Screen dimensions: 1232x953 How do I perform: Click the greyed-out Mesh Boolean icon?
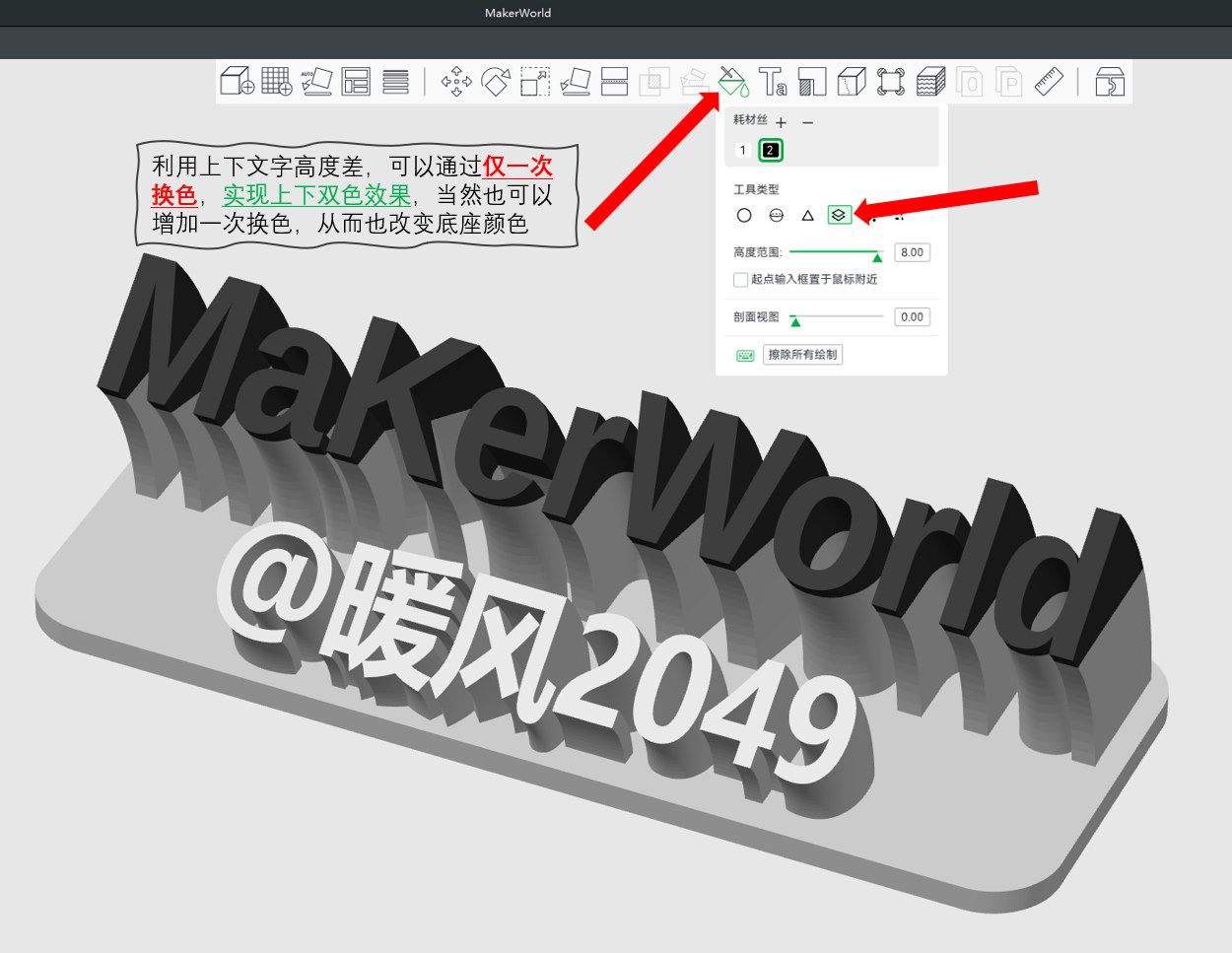point(654,81)
